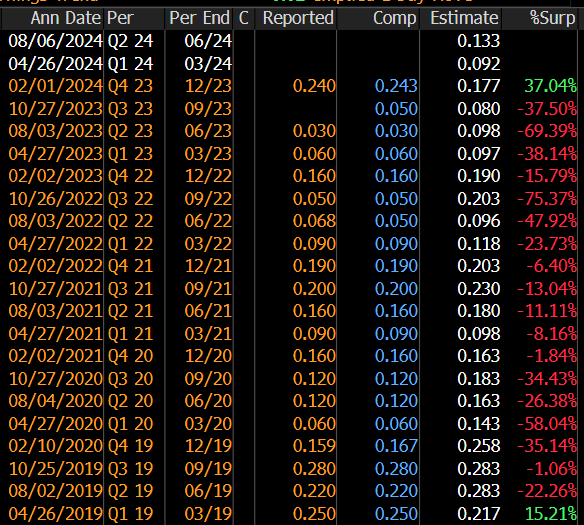Viewport: 584px width, 525px height.
Task: Click the -6.40% surprise value
Action: pos(552,266)
